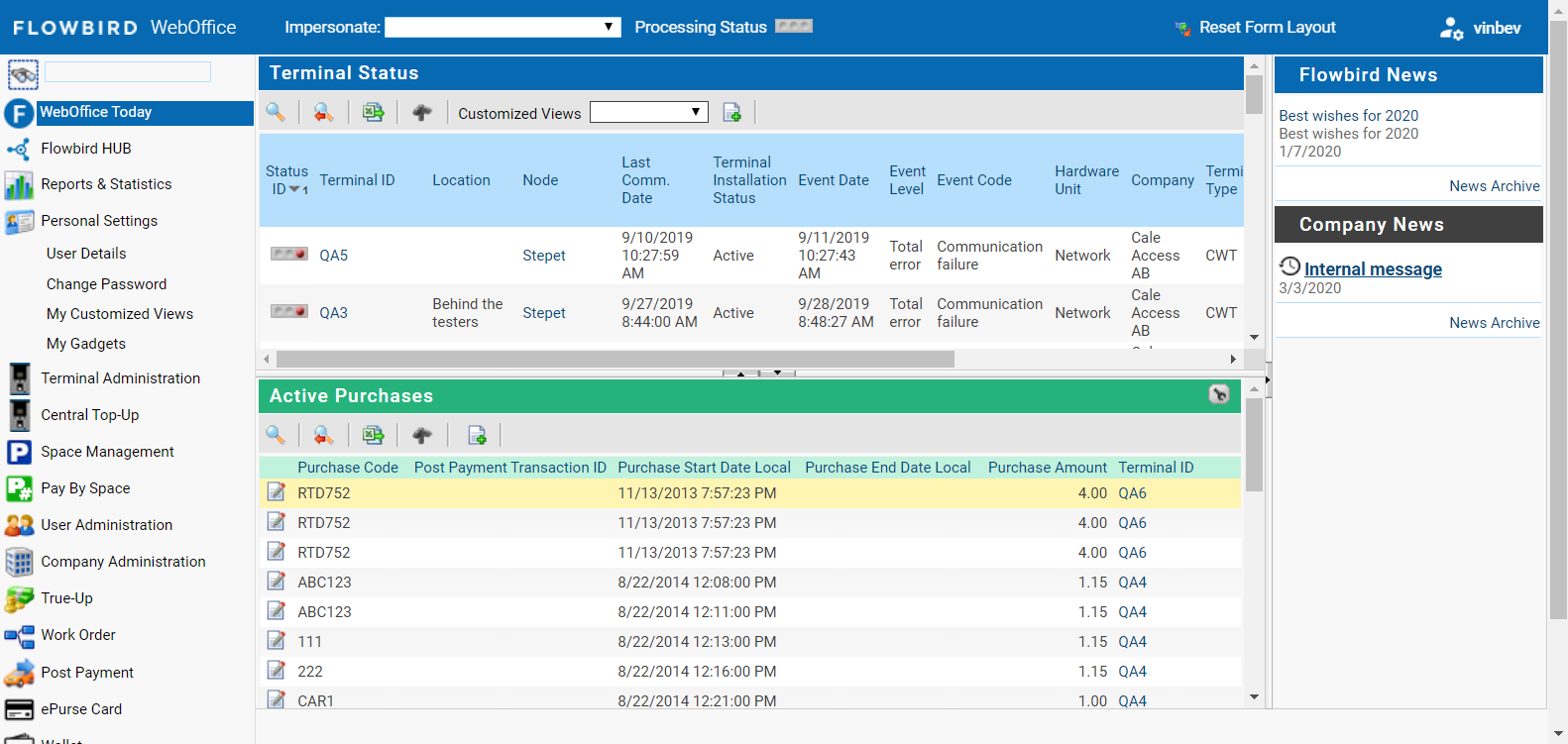Open the Internal message news link
The width and height of the screenshot is (1568, 744).
click(x=1373, y=269)
